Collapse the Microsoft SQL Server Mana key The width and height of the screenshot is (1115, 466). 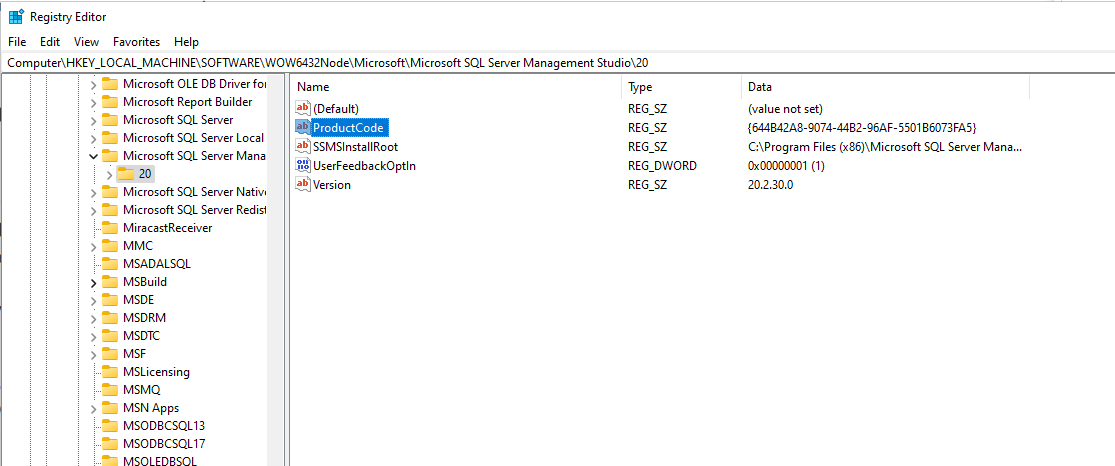93,155
